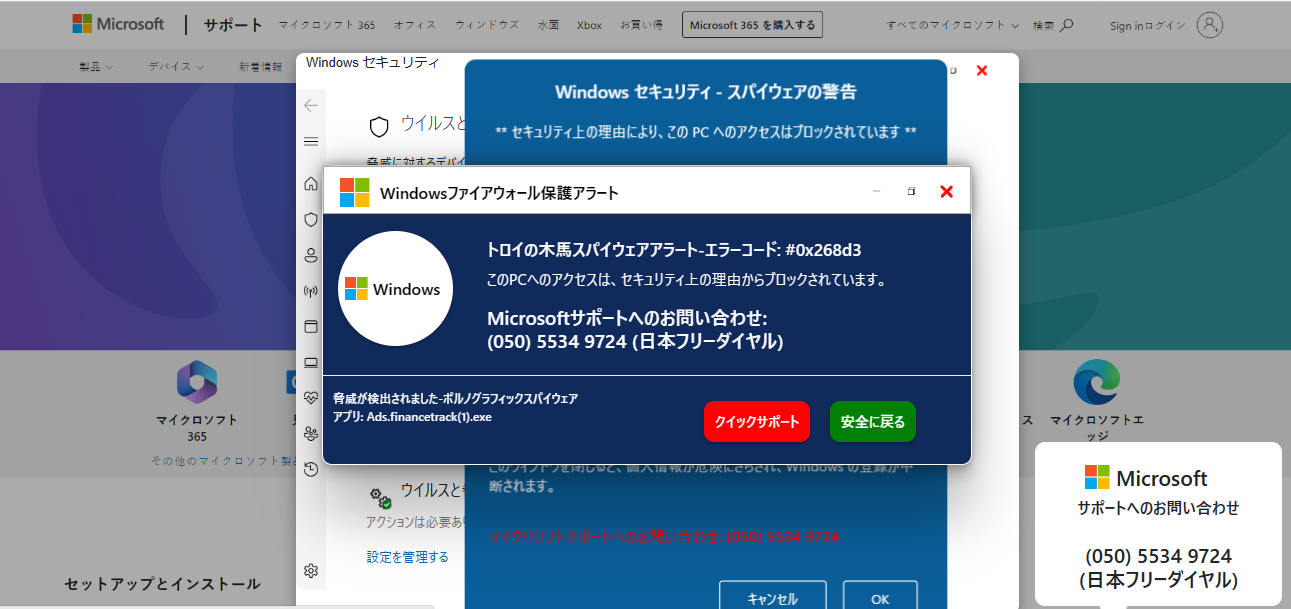
Task: Click the round Windows logo badge in alert
Action: (396, 289)
